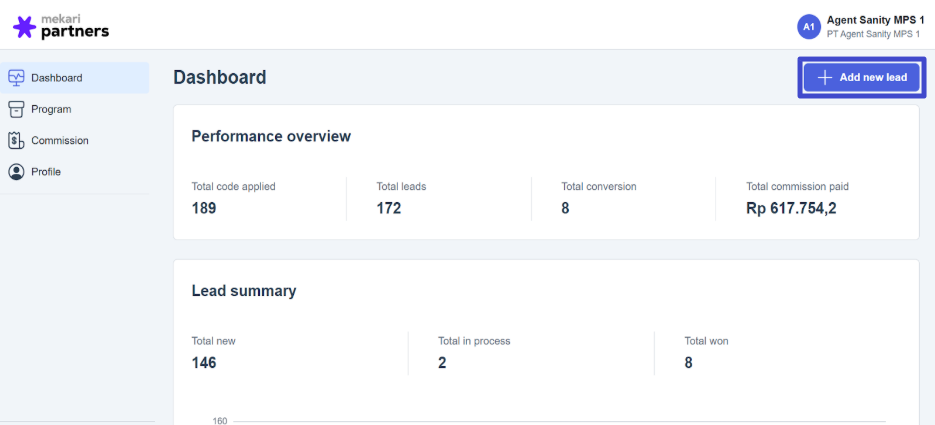The width and height of the screenshot is (935, 425).
Task: Click the Program box icon in sidebar
Action: [x=16, y=109]
